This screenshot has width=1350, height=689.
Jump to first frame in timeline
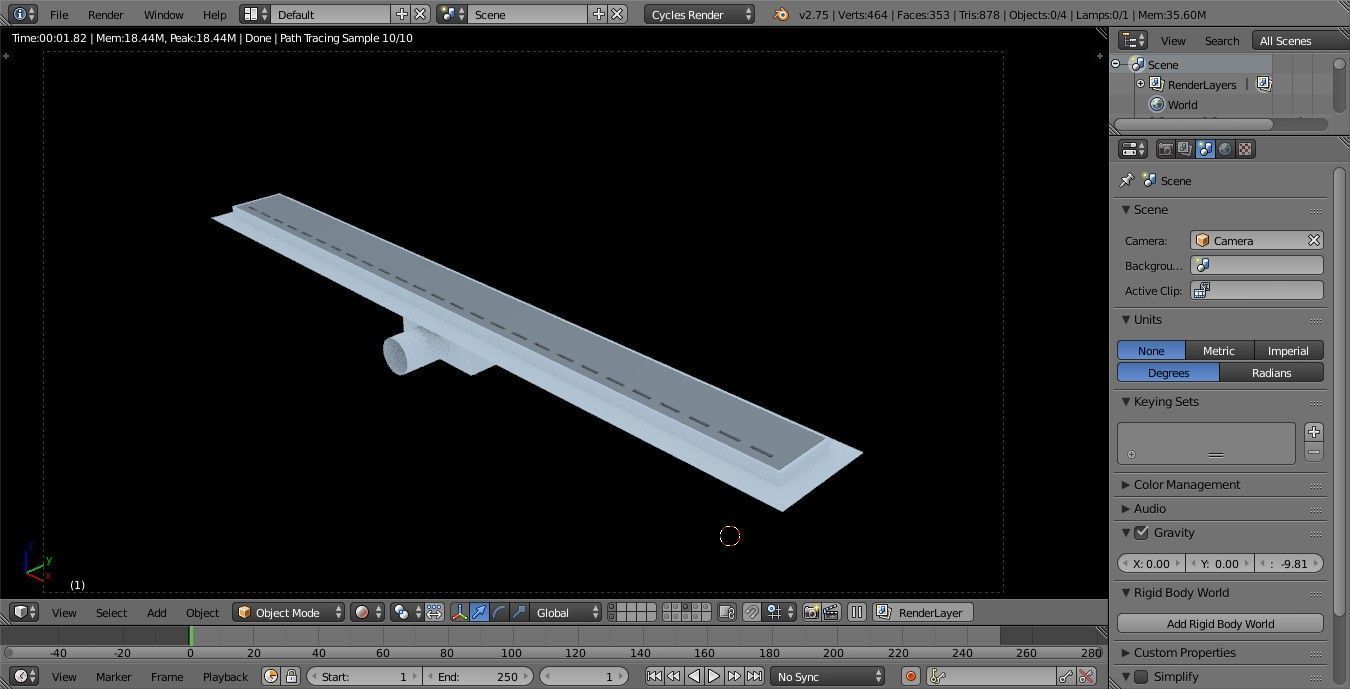[654, 676]
